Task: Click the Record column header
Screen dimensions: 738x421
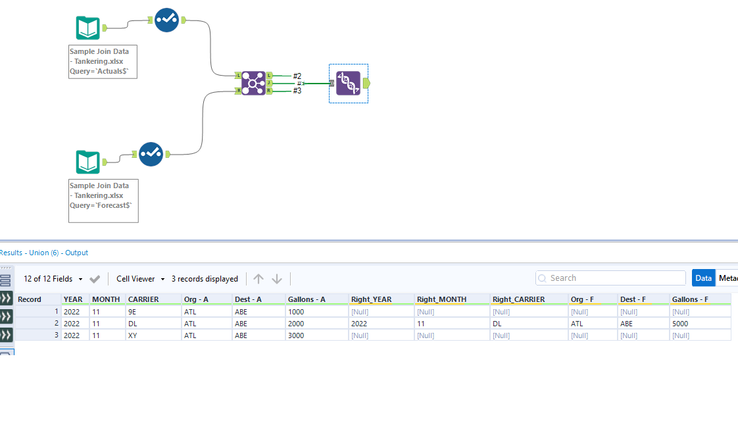Action: click(x=38, y=299)
